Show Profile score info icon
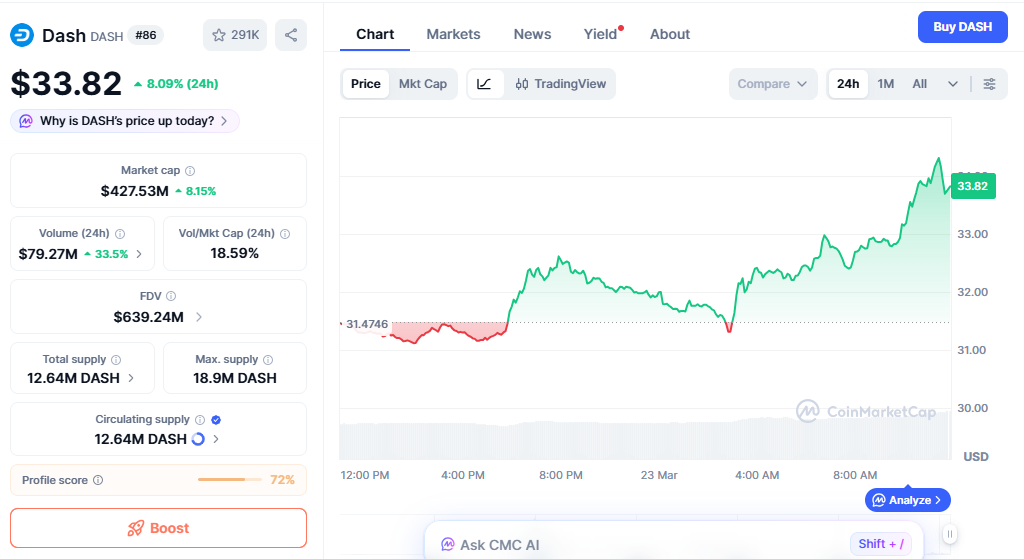 point(98,481)
